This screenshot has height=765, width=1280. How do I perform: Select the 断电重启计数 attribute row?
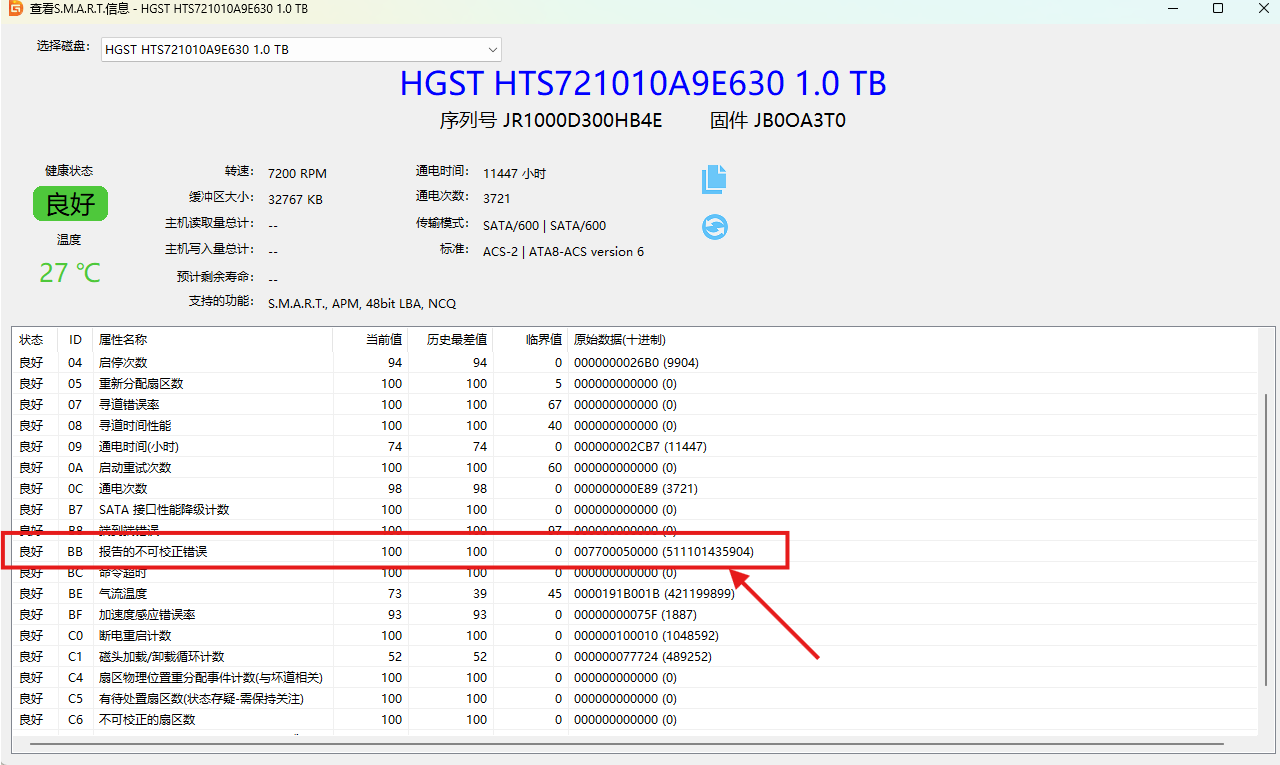[635, 635]
